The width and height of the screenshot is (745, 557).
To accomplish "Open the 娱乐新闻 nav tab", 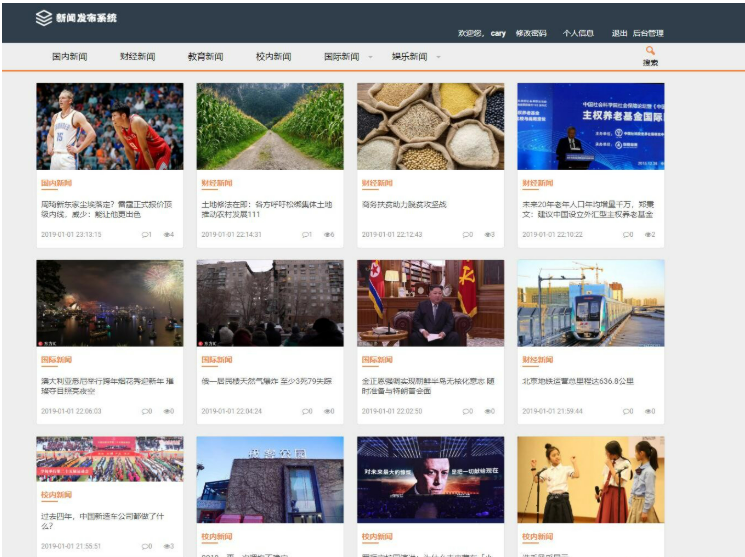I will coord(409,57).
